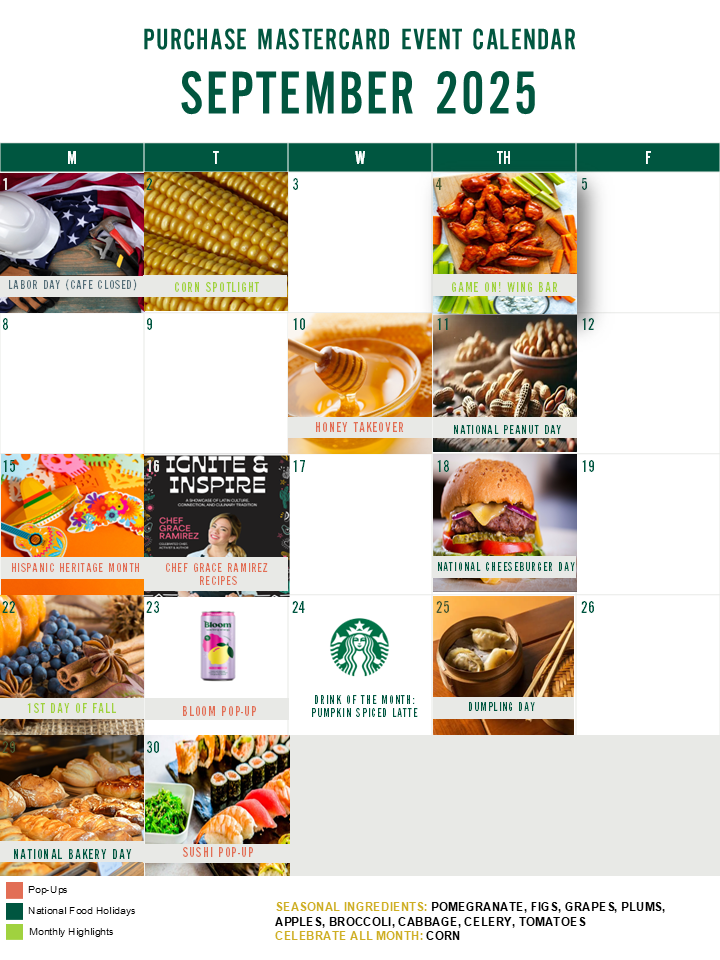Click the Pumpkin Spiced Latte drink text

[x=364, y=712]
